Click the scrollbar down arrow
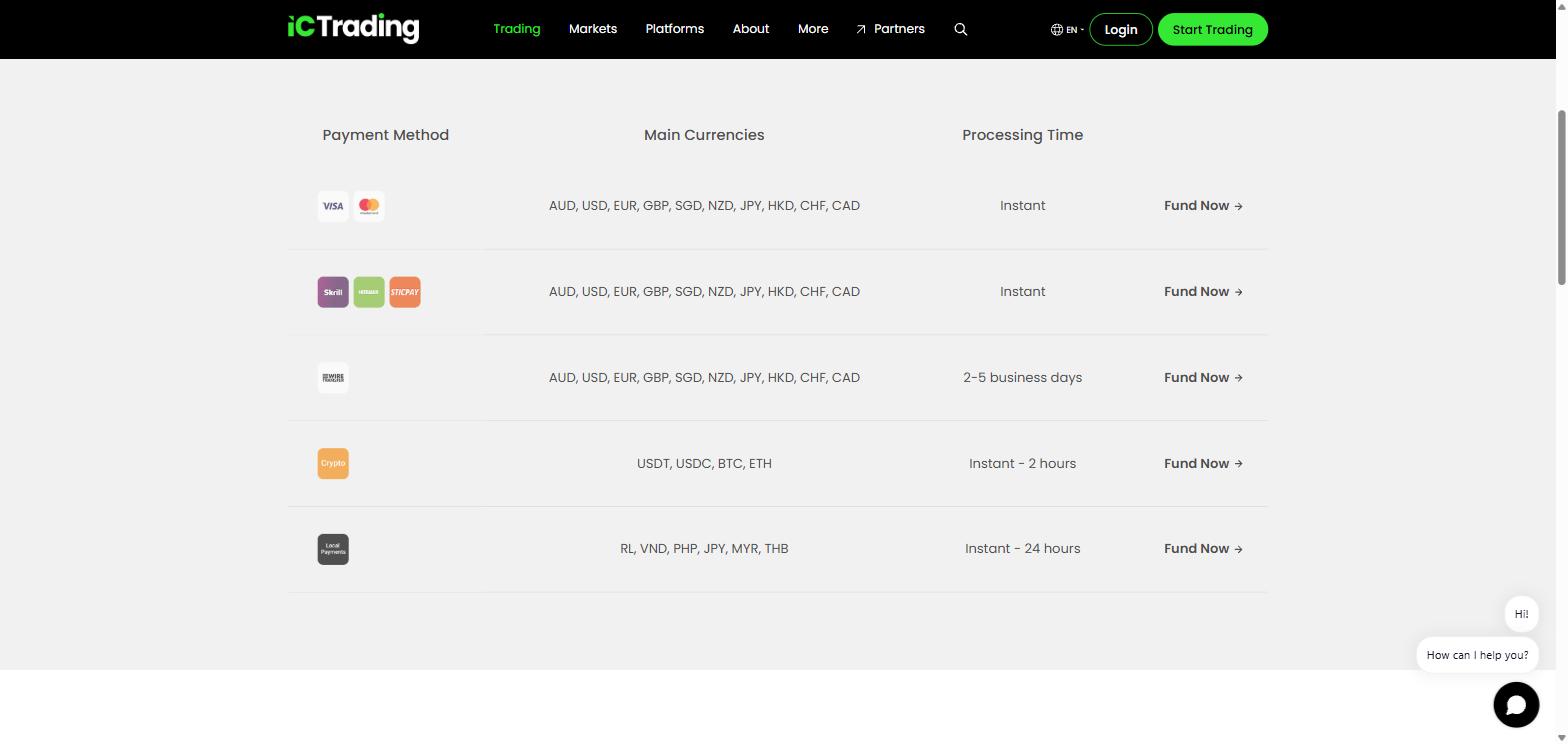Screen dimensions: 1568x744 click(1561, 738)
